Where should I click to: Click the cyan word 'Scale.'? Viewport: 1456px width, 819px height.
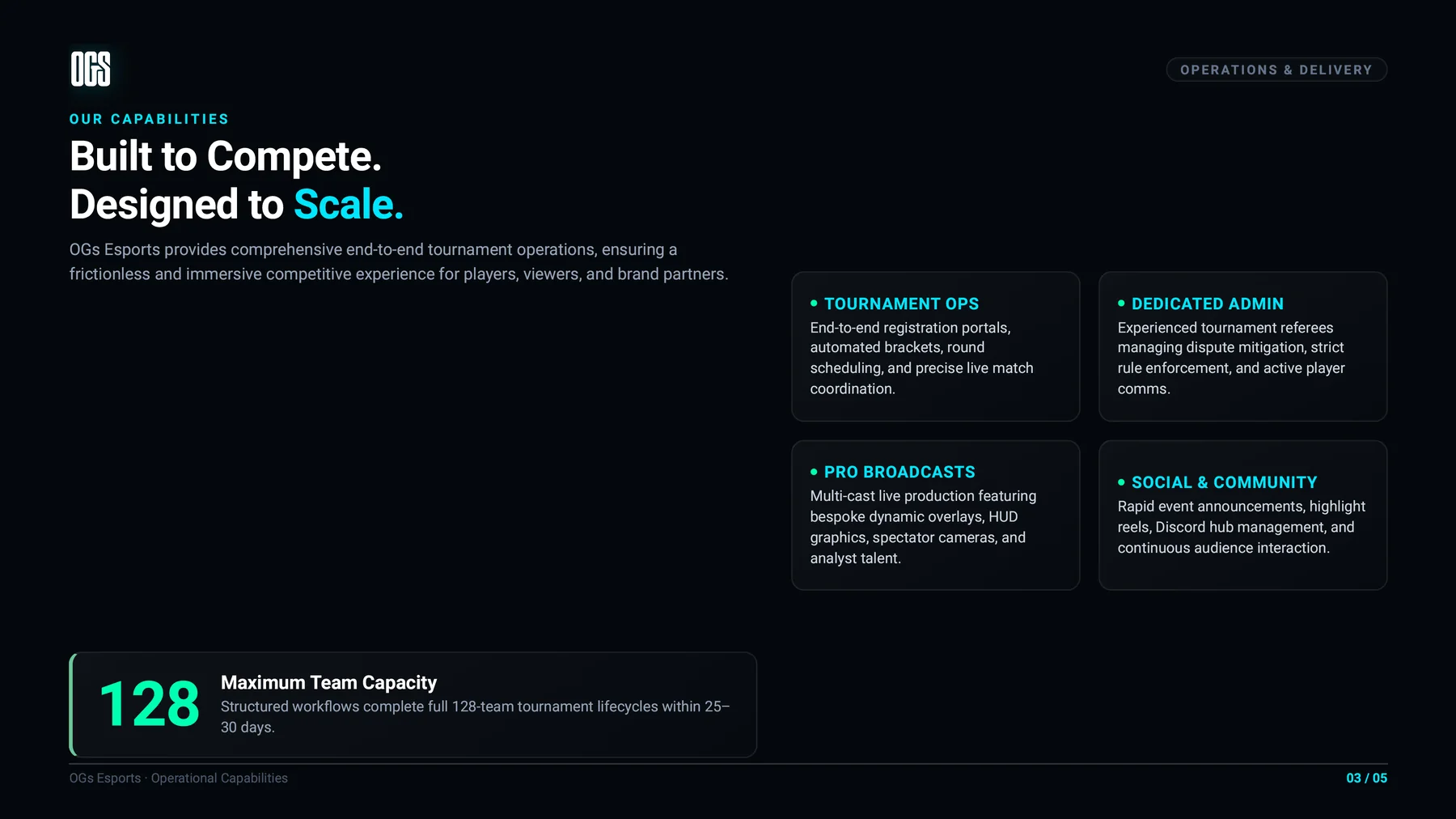[348, 204]
